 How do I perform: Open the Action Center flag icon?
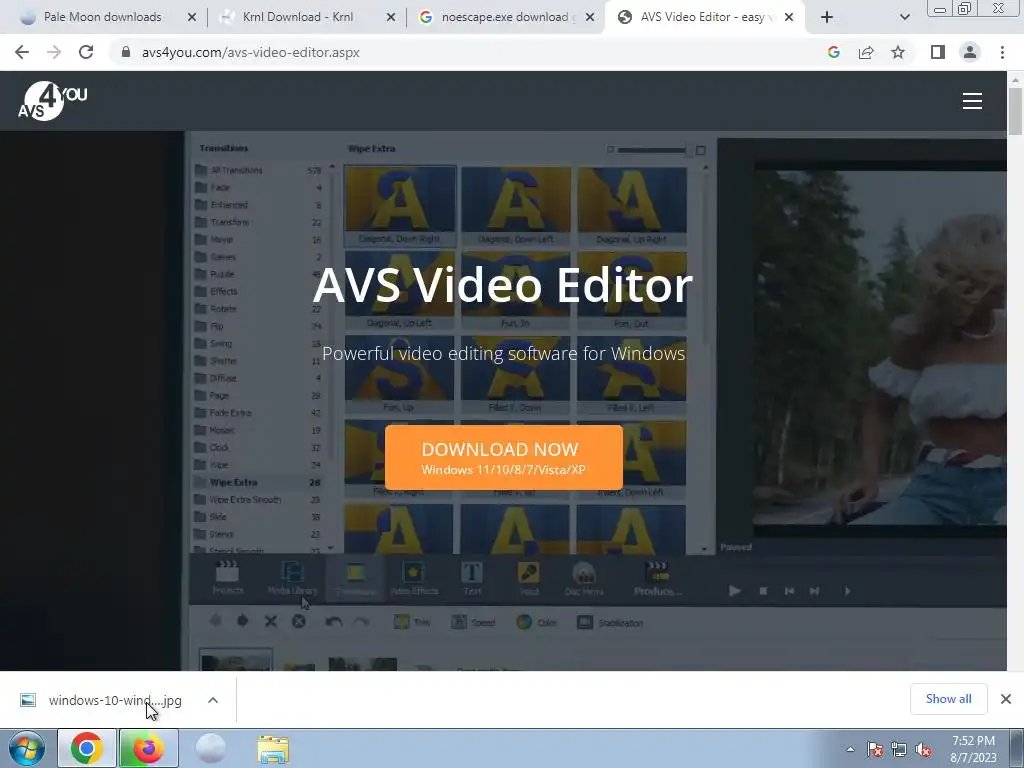click(x=874, y=750)
